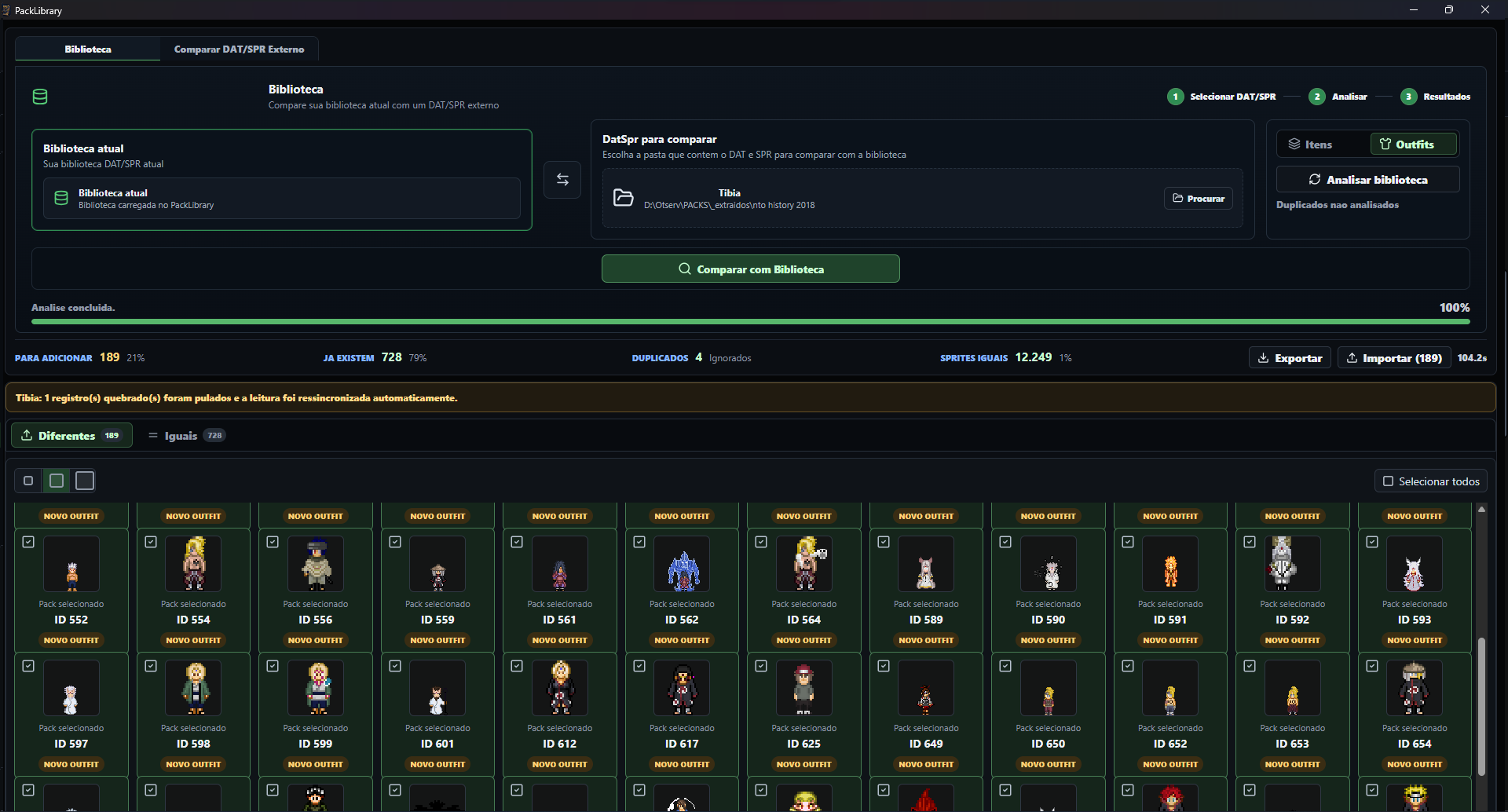Image resolution: width=1508 pixels, height=812 pixels.
Task: Click 'Analise concluida.' status text
Action: (73, 308)
